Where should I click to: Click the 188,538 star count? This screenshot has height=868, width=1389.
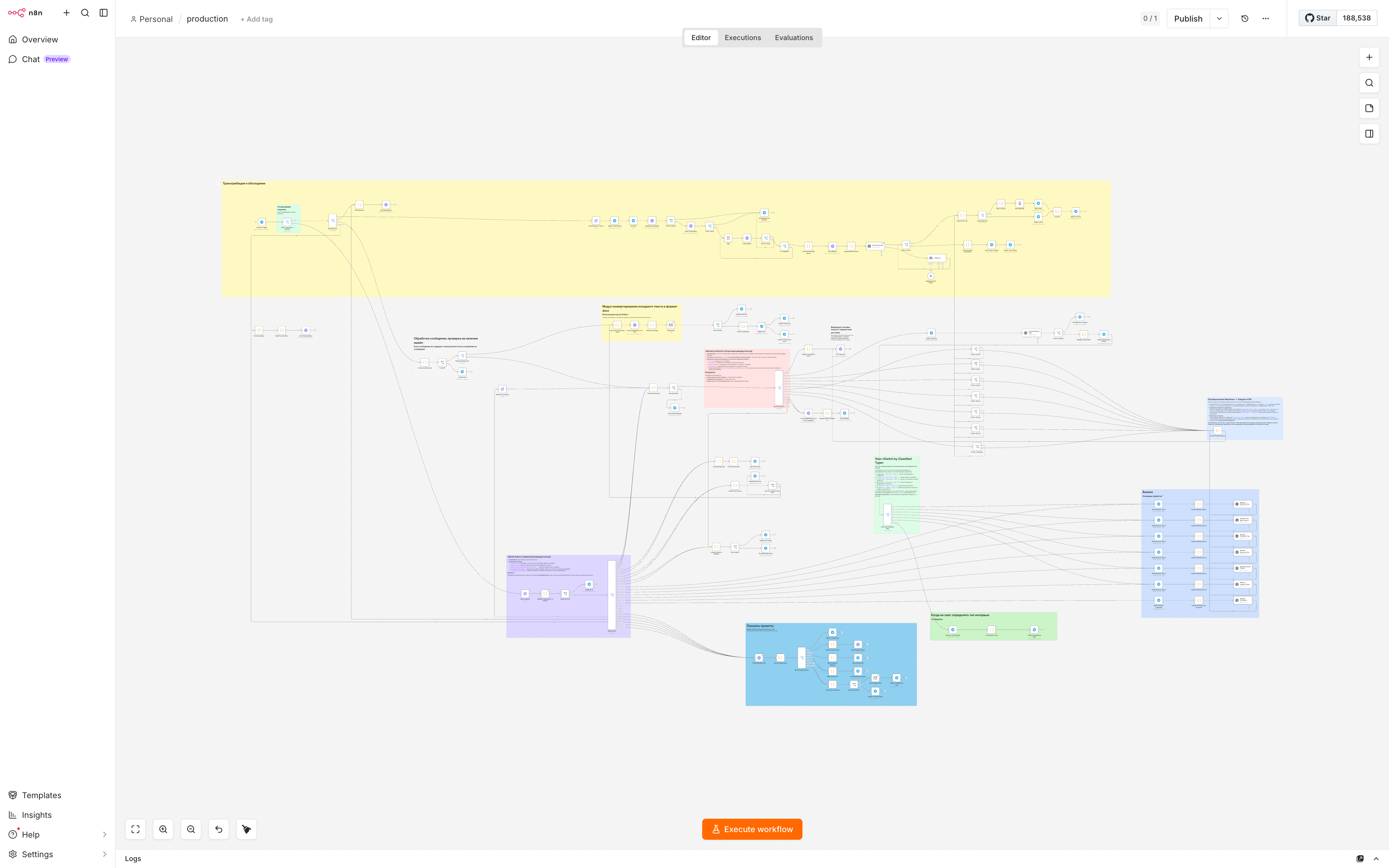click(x=1356, y=18)
